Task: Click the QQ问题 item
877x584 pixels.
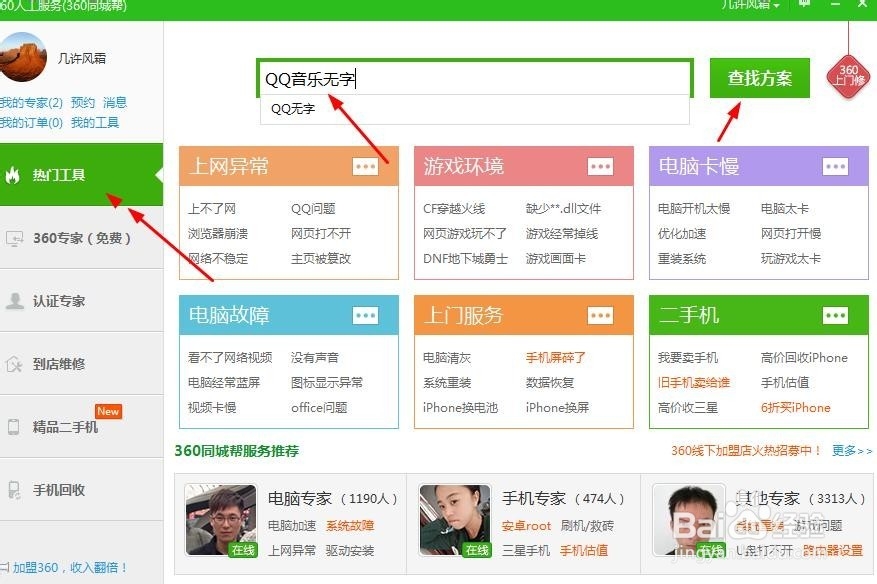Action: (x=313, y=209)
